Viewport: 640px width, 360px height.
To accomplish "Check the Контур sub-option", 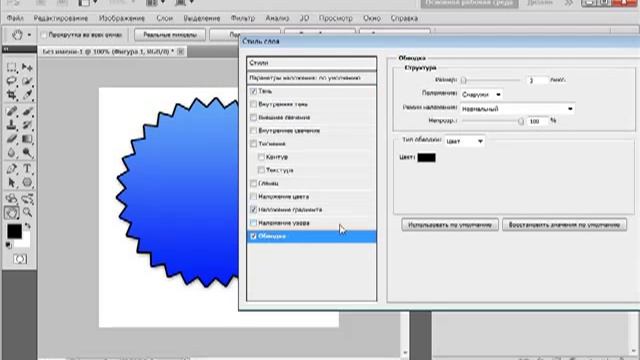I will pyautogui.click(x=261, y=157).
